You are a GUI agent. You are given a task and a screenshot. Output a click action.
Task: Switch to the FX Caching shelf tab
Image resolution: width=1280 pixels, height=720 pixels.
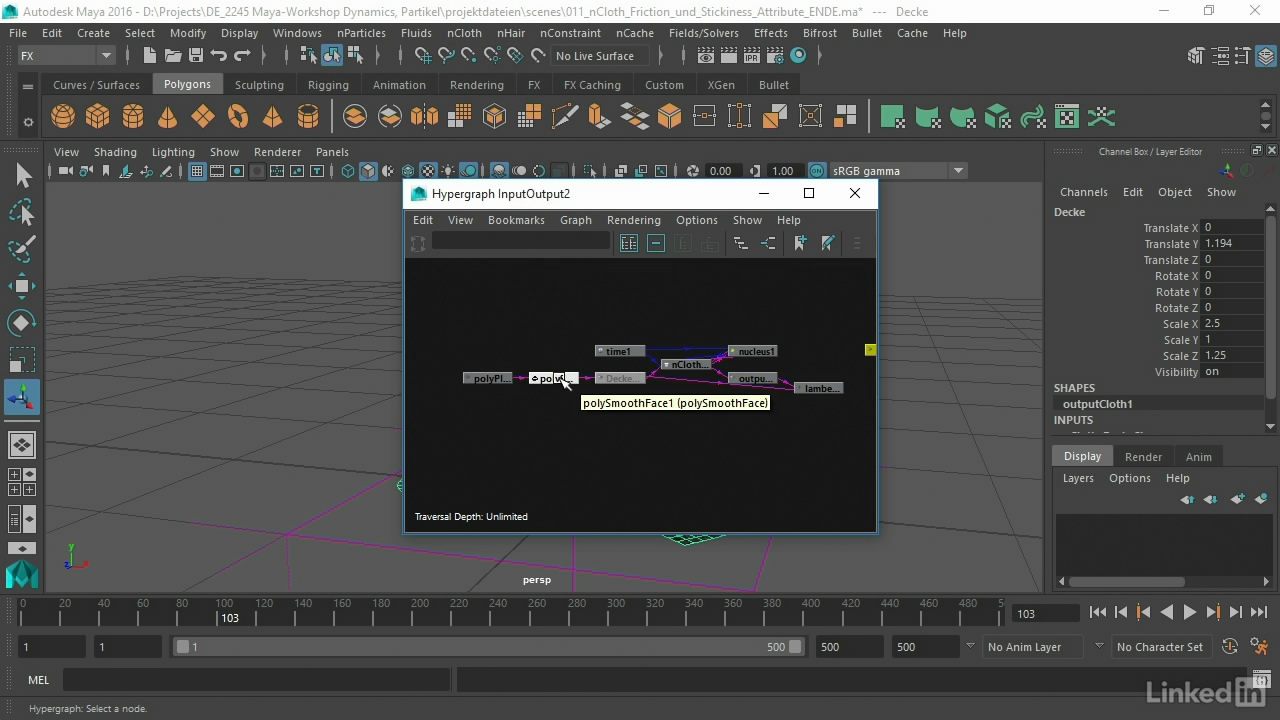coord(592,85)
